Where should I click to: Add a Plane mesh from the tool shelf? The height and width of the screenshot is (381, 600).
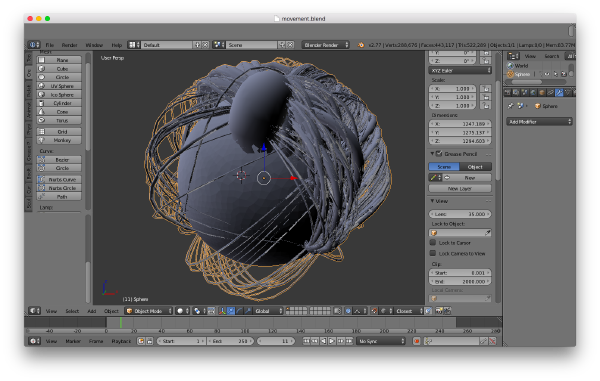59,60
